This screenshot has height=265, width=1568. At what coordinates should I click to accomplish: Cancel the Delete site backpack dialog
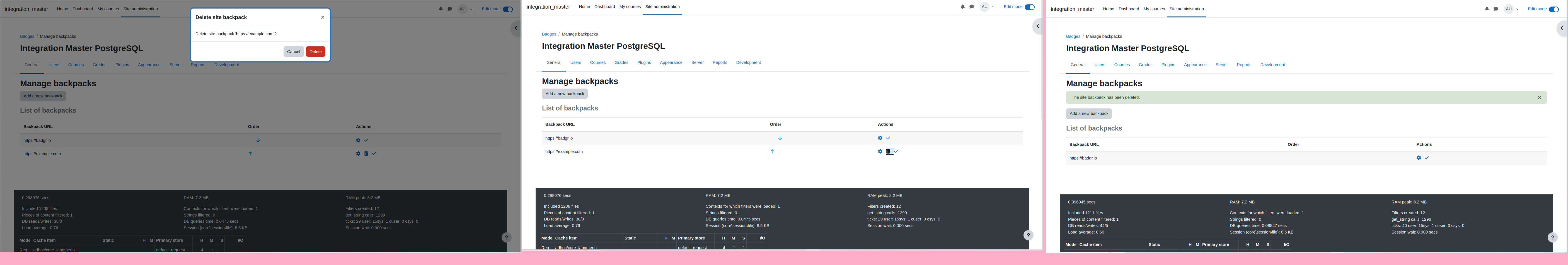click(293, 52)
